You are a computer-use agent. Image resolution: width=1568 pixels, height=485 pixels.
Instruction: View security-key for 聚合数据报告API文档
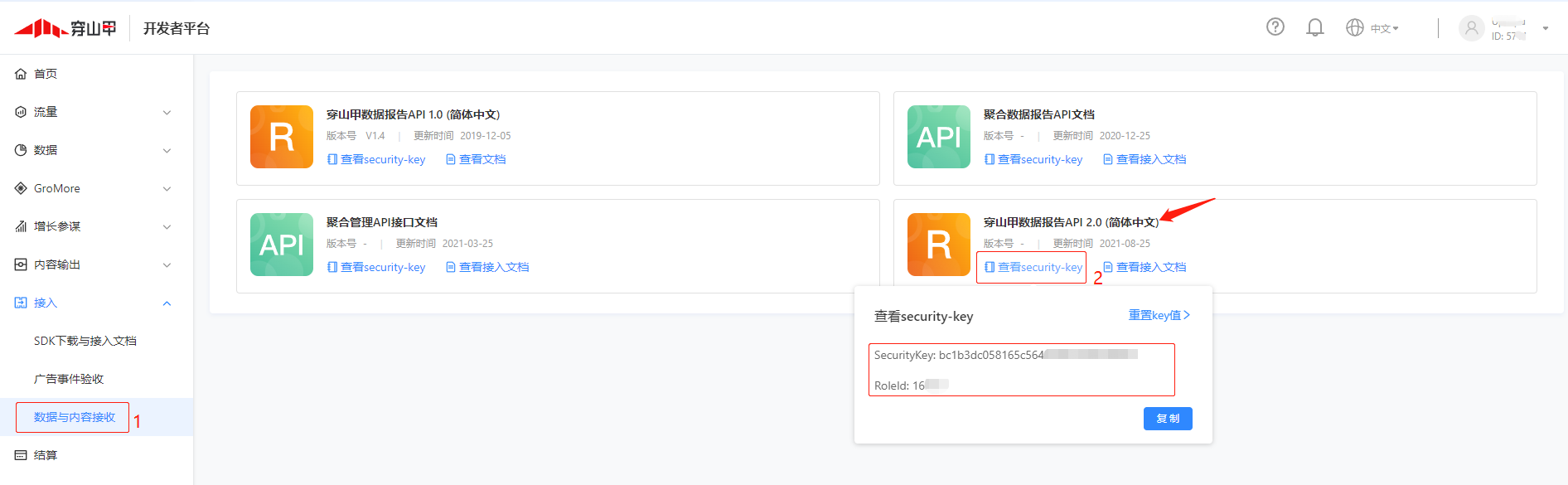click(x=1033, y=159)
